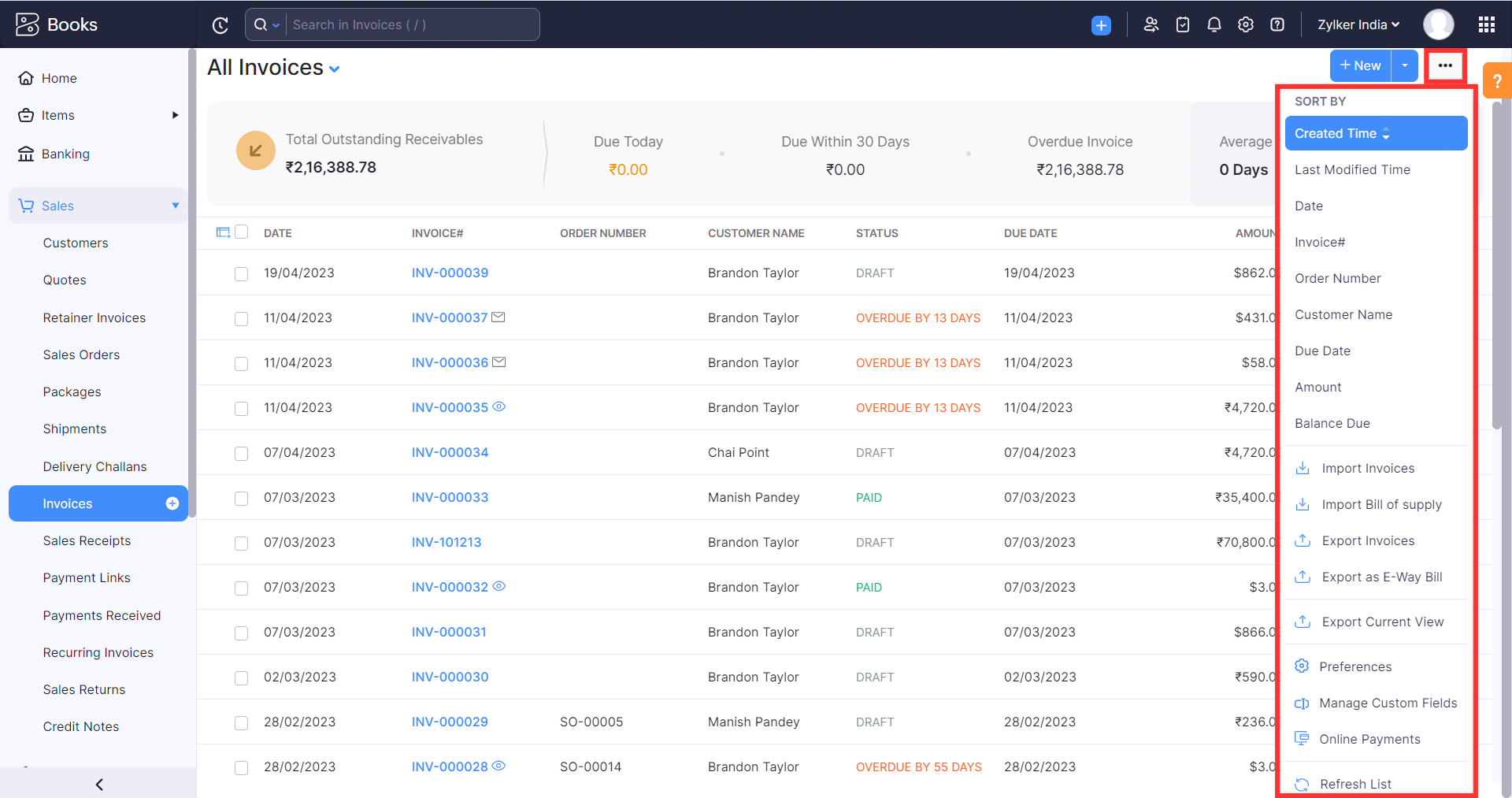
Task: Select the checkbox on the INV-000034 row
Action: [242, 454]
